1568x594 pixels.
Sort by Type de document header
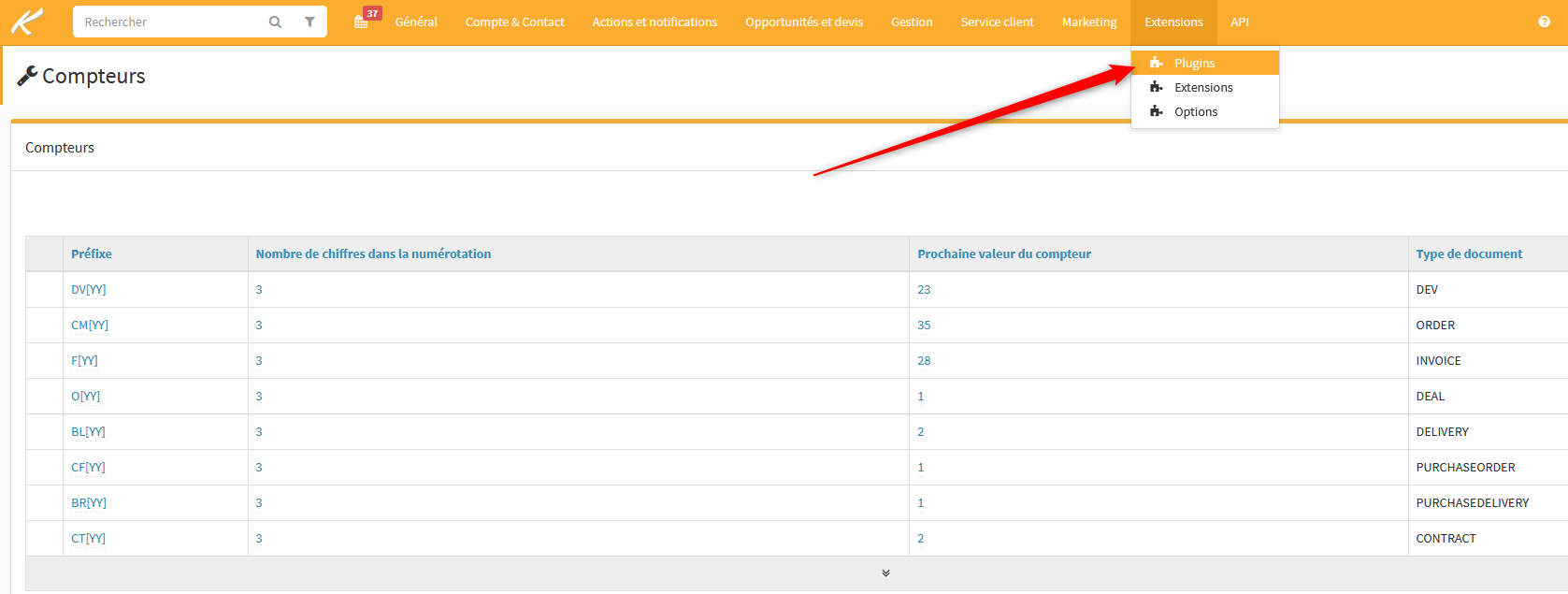1469,254
